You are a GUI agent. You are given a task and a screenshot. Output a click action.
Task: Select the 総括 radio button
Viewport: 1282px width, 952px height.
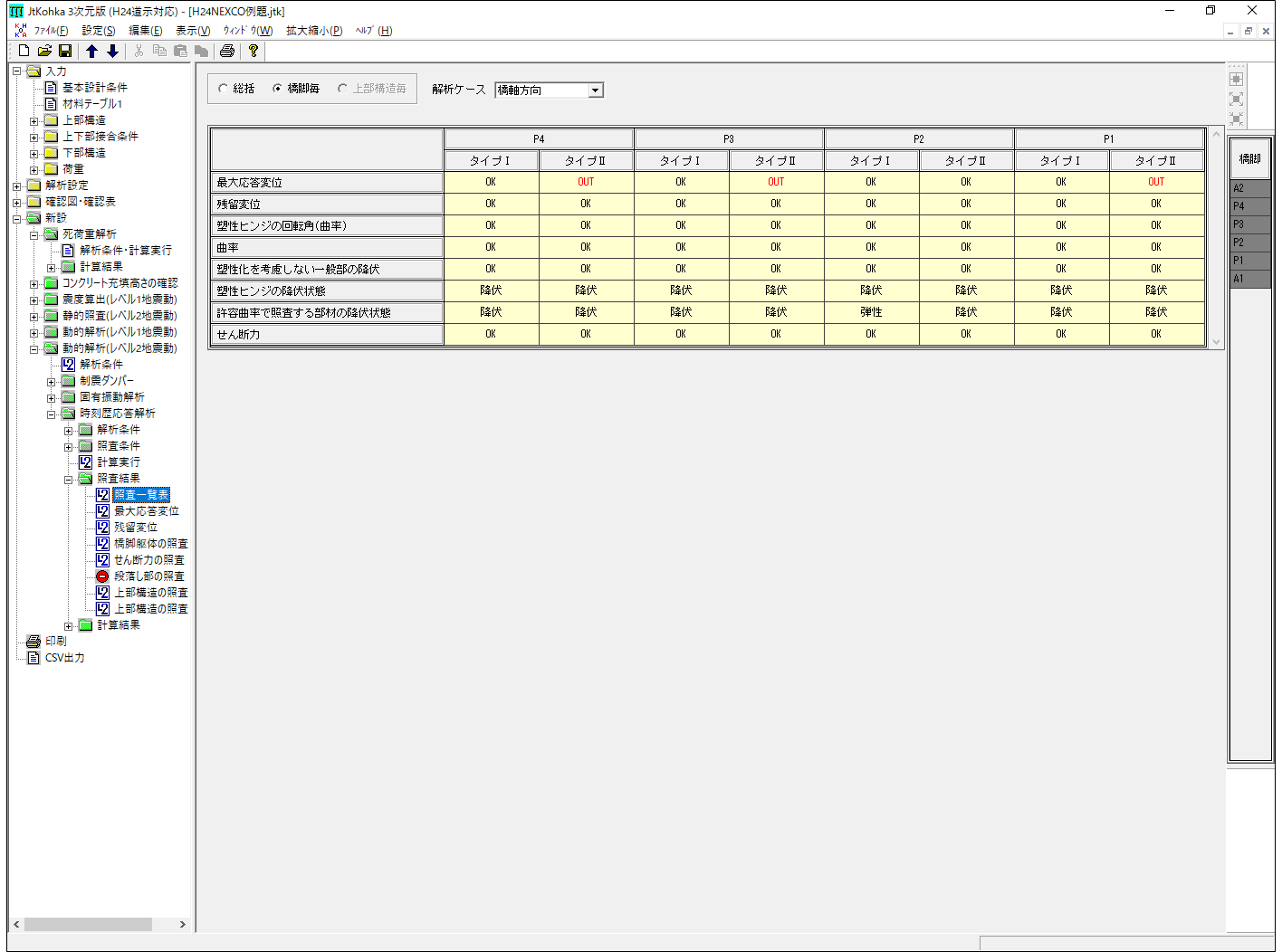(x=223, y=89)
